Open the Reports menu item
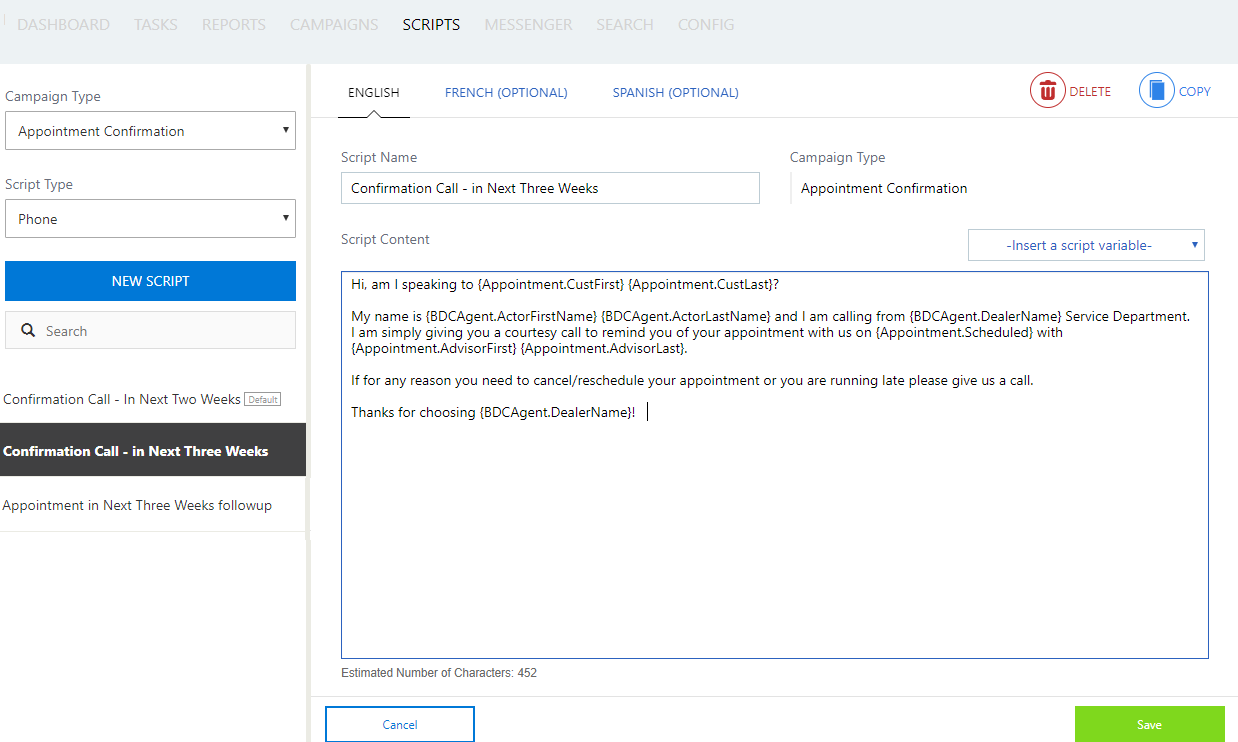Viewport: 1238px width, 742px height. click(x=234, y=25)
